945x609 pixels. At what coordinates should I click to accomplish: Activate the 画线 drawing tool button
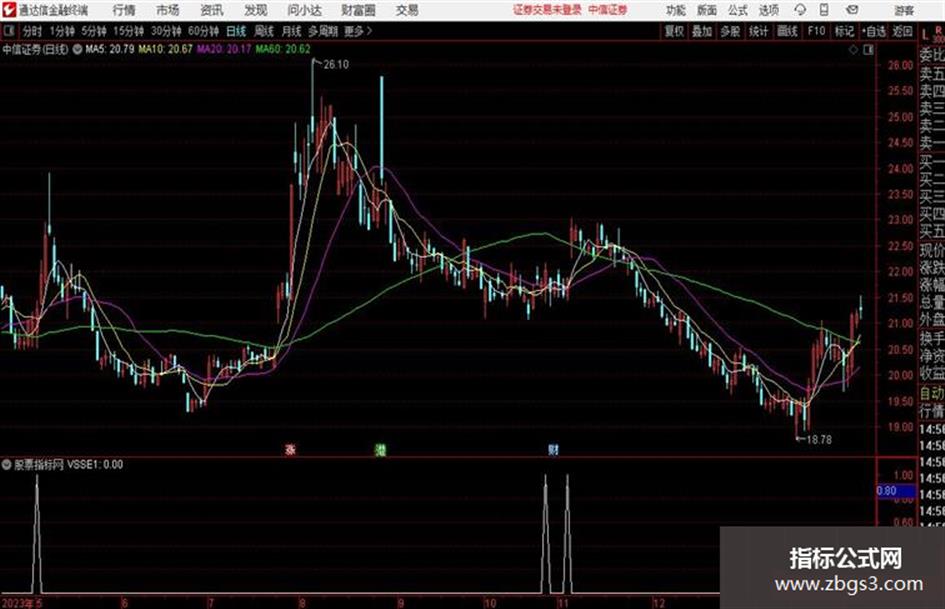click(x=787, y=31)
